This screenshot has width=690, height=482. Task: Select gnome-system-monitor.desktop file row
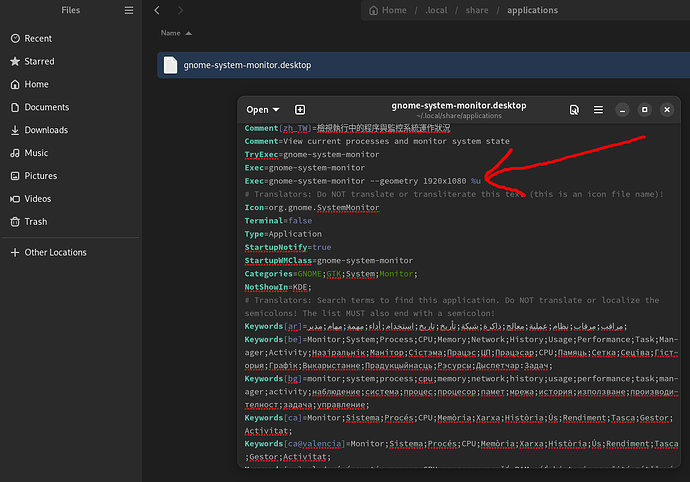pos(423,65)
